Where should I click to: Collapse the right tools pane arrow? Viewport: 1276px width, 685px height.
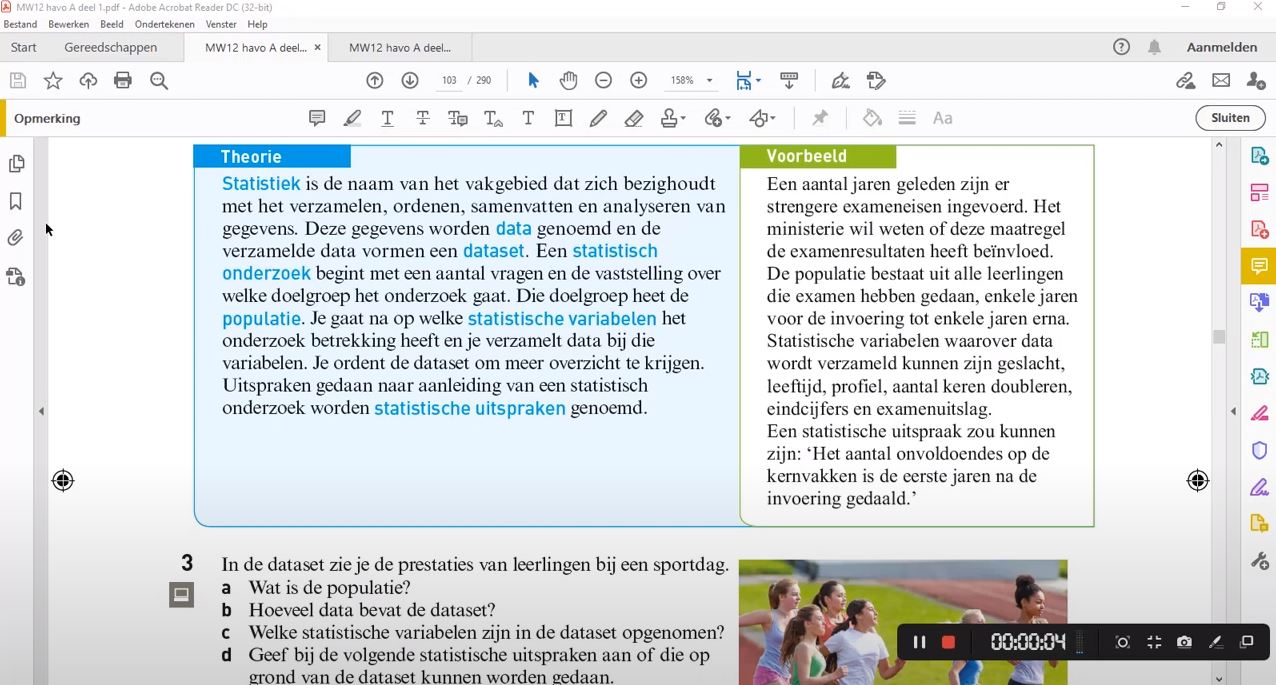[x=1233, y=411]
